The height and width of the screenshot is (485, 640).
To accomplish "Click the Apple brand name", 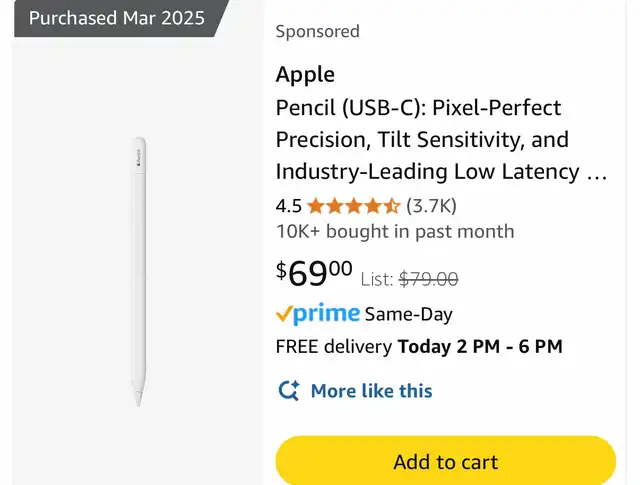I will coord(305,74).
